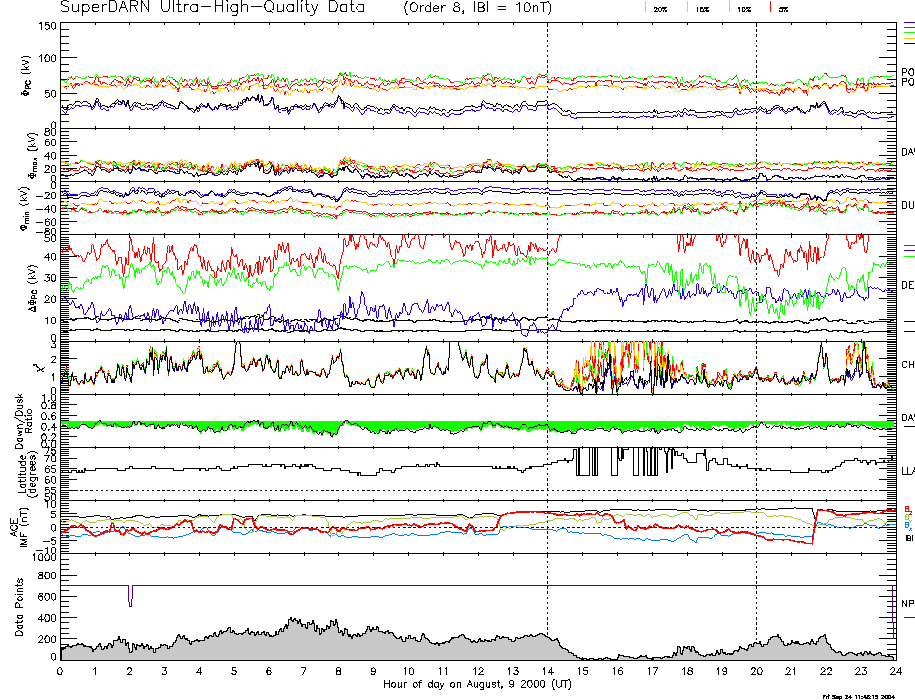915x700 pixels.
Task: Click the purple dip near hour 2 in Data Points
Action: pyautogui.click(x=130, y=596)
